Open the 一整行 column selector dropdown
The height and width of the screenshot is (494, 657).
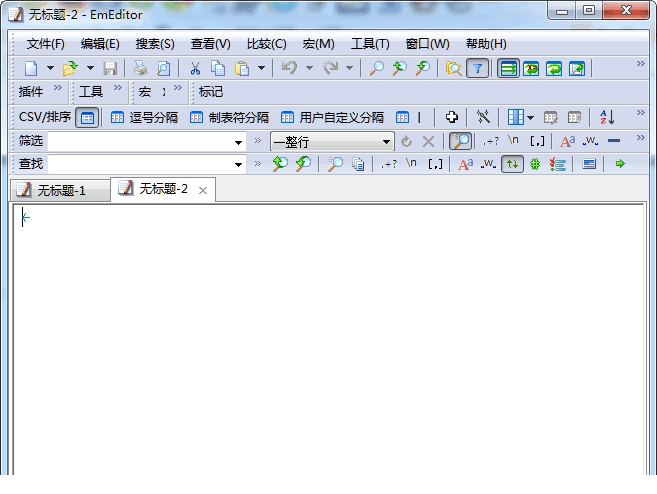[332, 142]
